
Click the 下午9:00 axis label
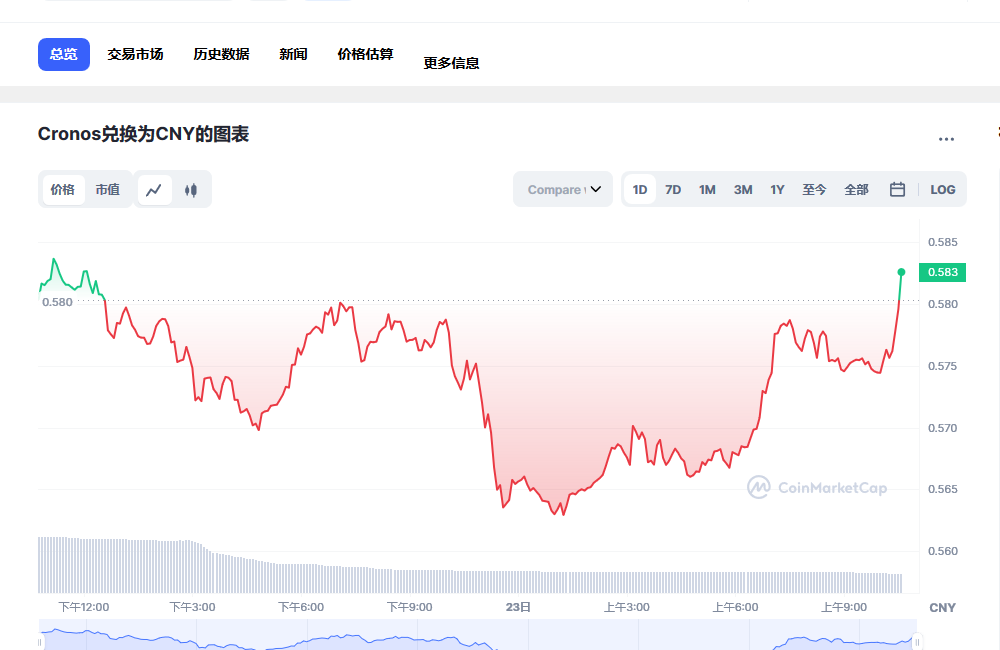409,607
